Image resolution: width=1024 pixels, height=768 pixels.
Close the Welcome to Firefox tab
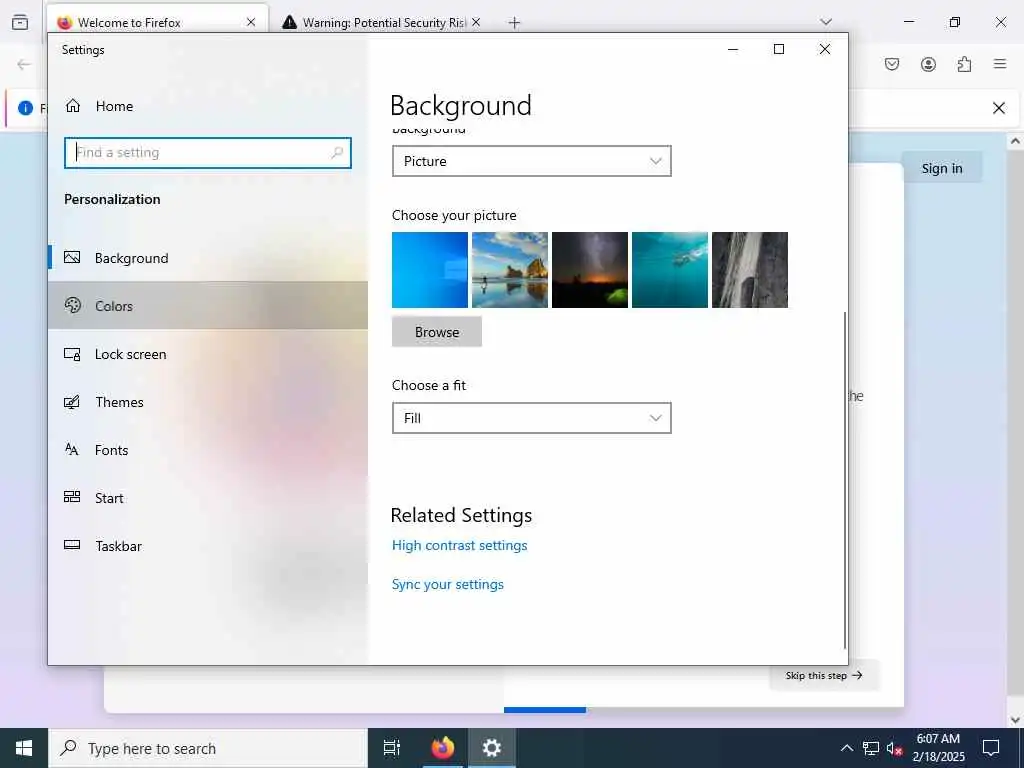tap(251, 22)
